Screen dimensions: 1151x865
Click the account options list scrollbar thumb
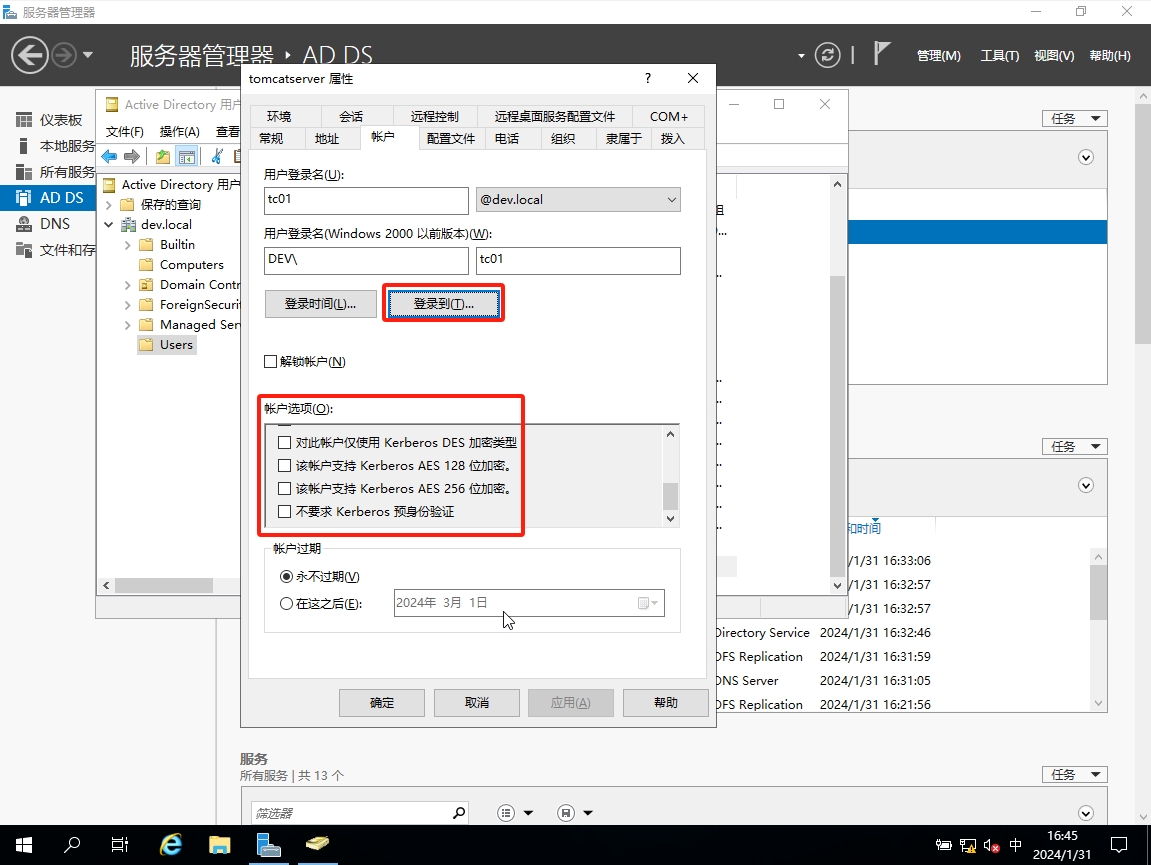coord(670,496)
